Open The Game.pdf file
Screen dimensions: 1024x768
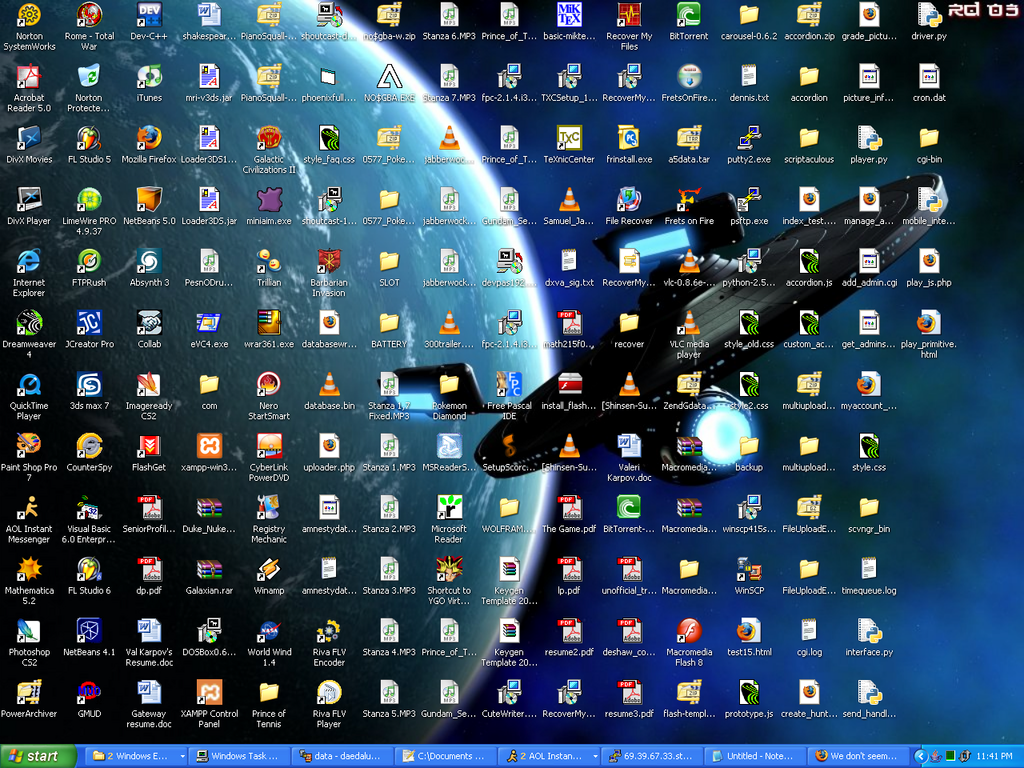(x=569, y=514)
